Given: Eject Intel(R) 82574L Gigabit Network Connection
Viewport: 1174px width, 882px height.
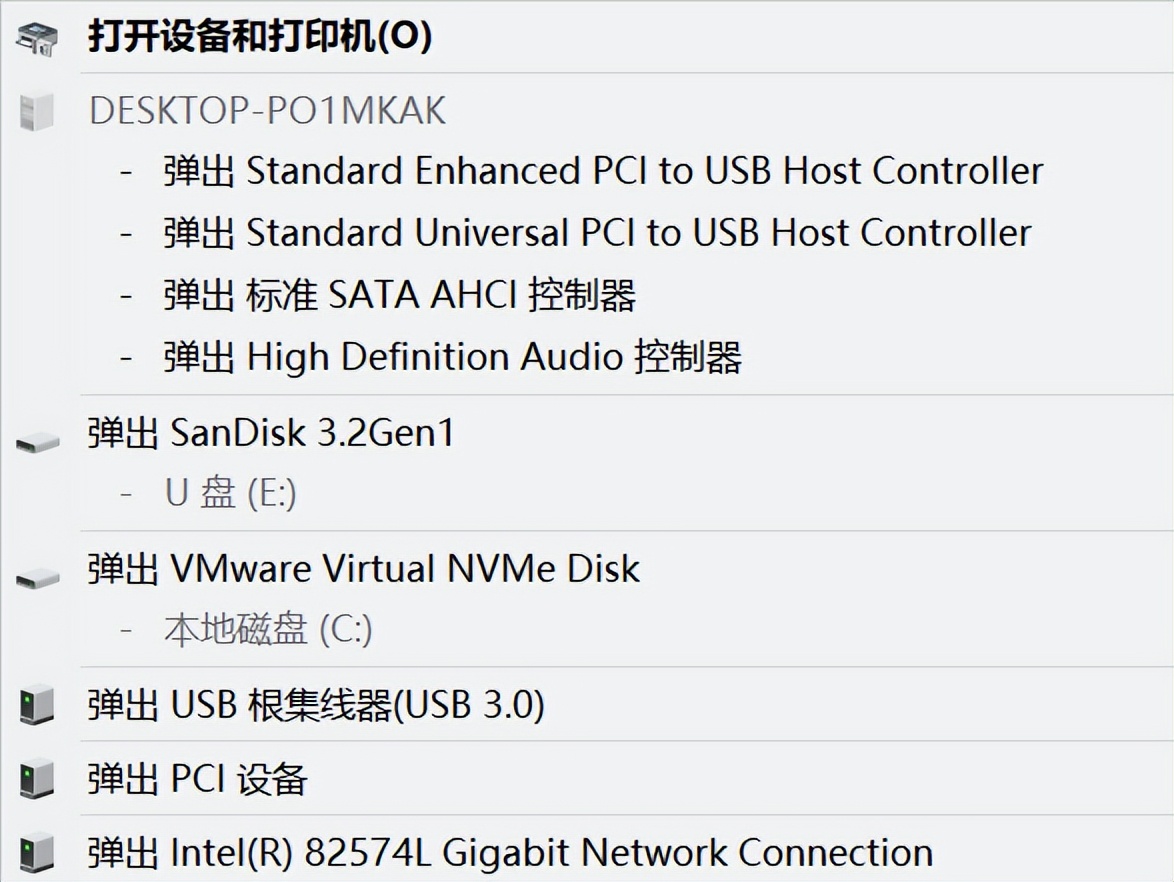Looking at the screenshot, I should pos(510,853).
